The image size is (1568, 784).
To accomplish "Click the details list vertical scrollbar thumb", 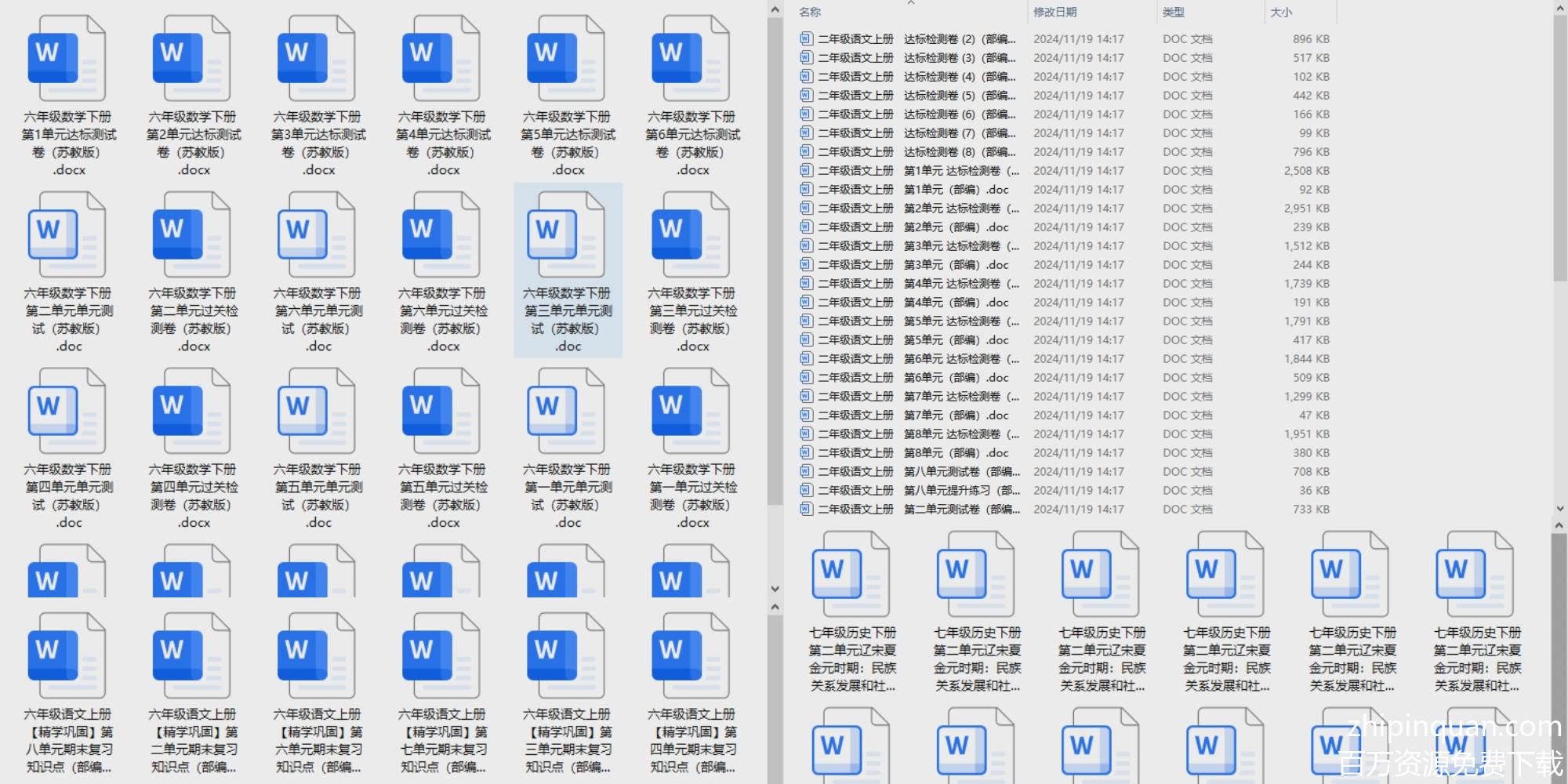I will pyautogui.click(x=1559, y=149).
